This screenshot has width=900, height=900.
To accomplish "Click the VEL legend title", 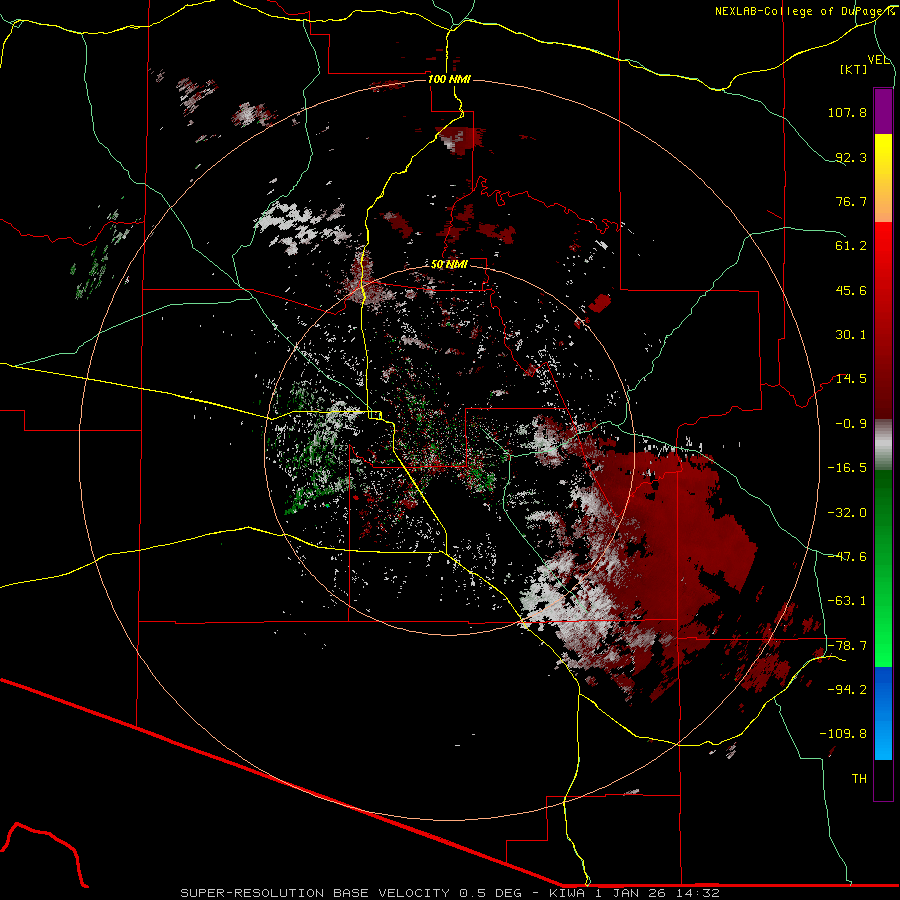I will [878, 60].
